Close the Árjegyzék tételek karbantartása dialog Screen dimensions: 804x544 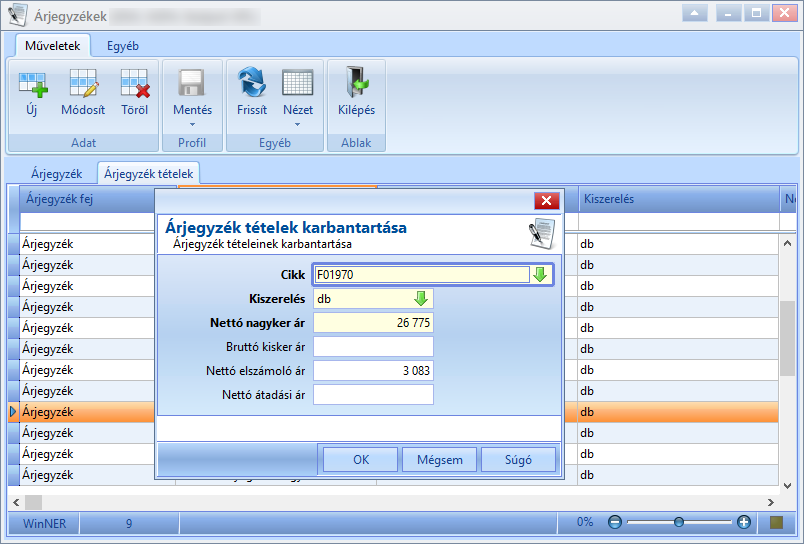coord(547,200)
